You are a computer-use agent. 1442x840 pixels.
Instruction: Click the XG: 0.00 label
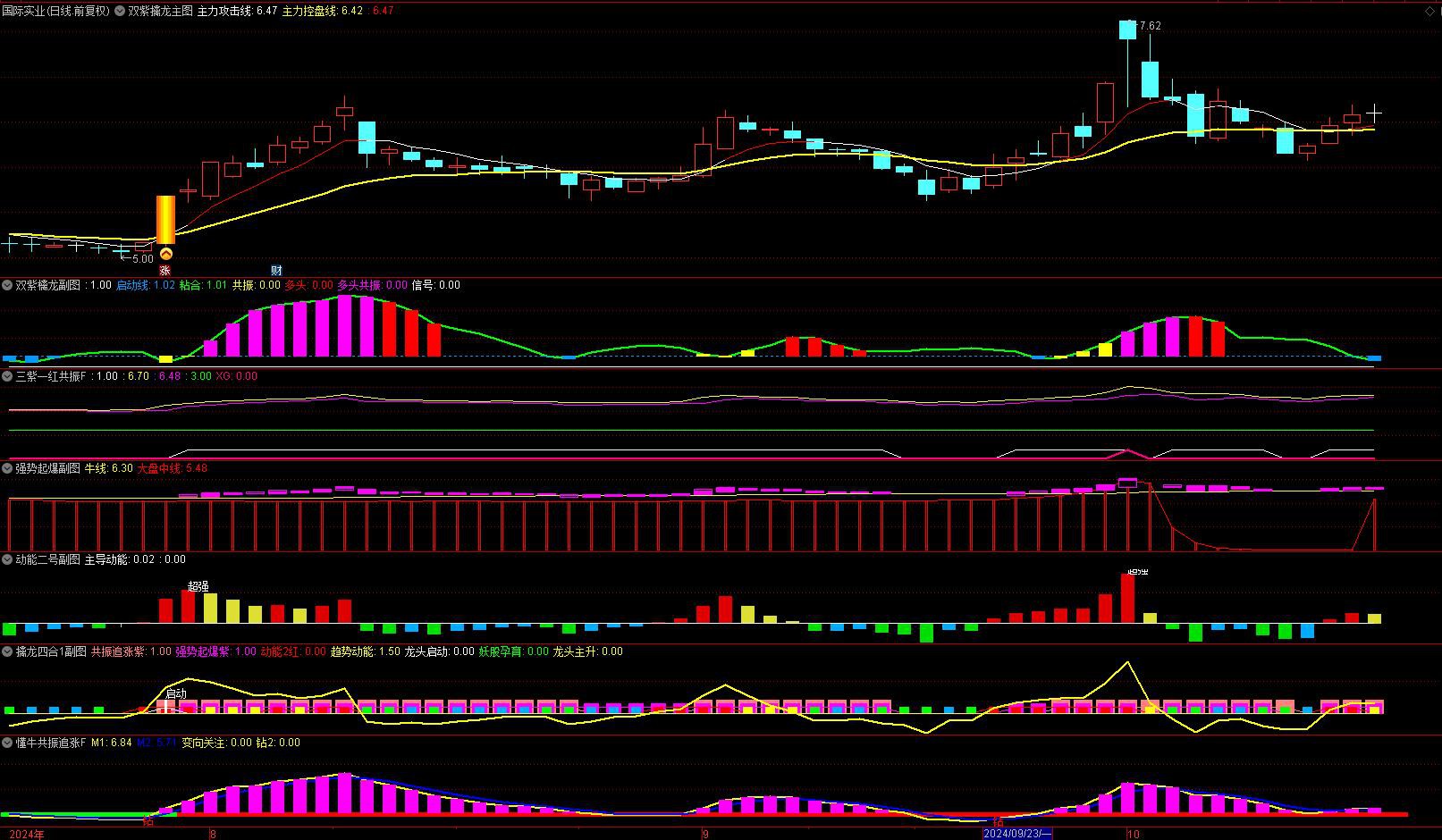click(x=236, y=376)
